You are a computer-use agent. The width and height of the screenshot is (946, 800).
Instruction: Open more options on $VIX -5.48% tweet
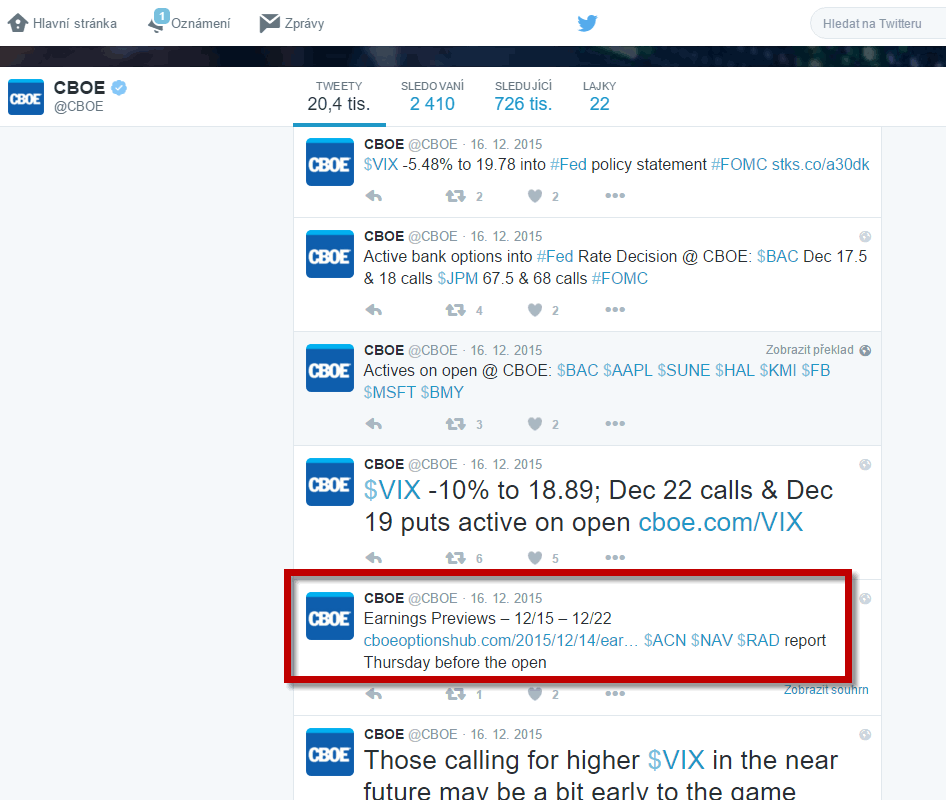coord(615,195)
